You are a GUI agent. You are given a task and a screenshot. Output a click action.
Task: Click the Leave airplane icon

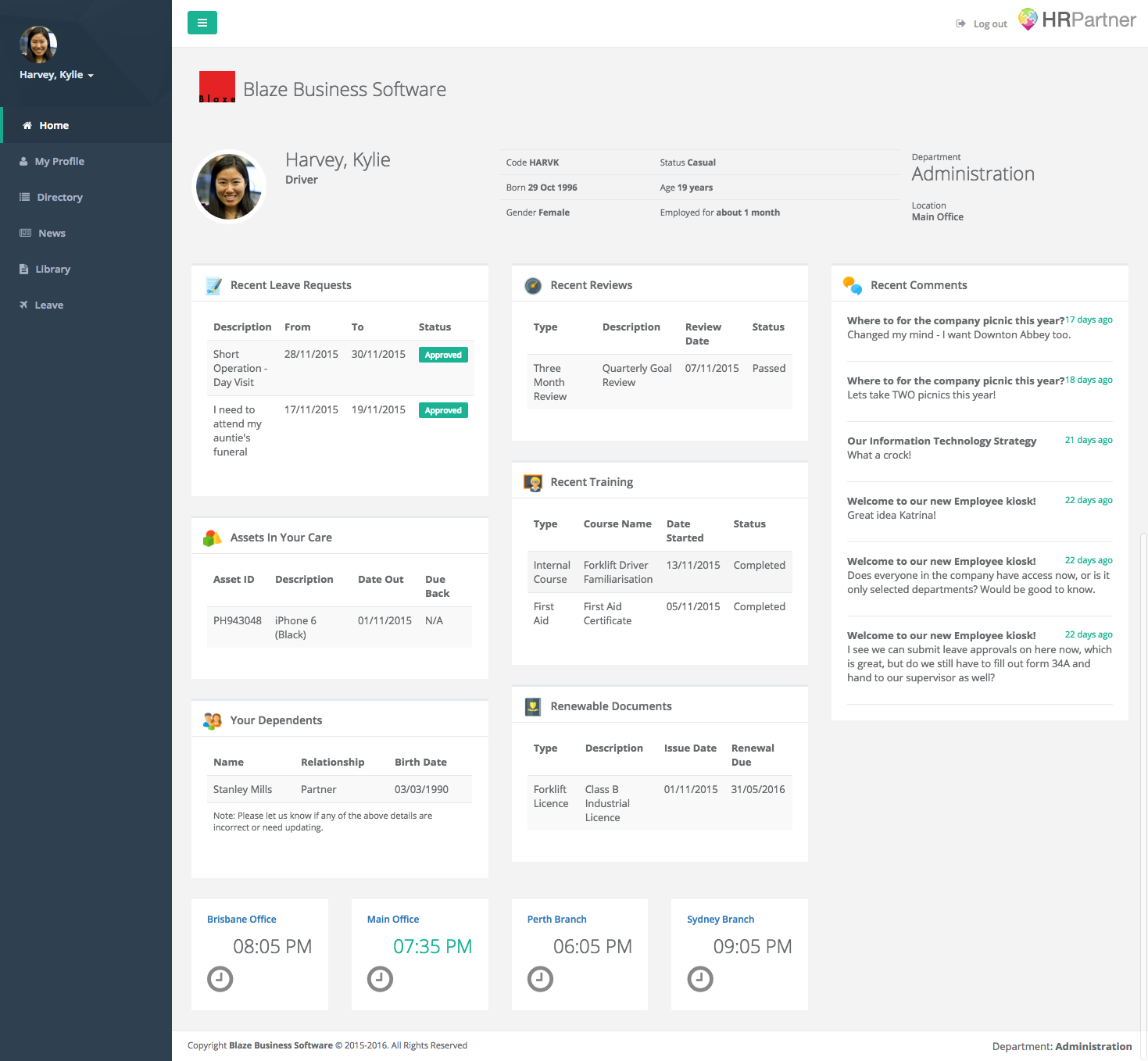pos(23,305)
